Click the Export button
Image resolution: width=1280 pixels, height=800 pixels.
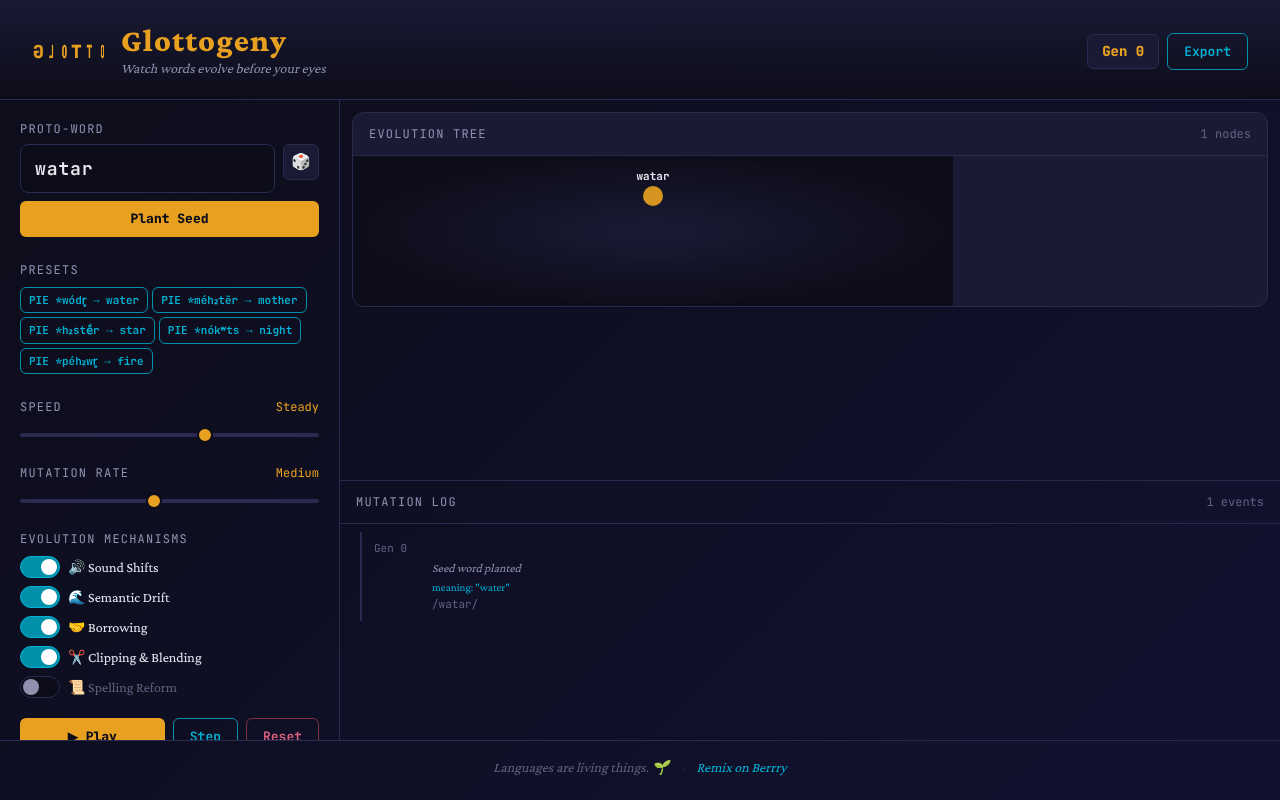pos(1207,50)
